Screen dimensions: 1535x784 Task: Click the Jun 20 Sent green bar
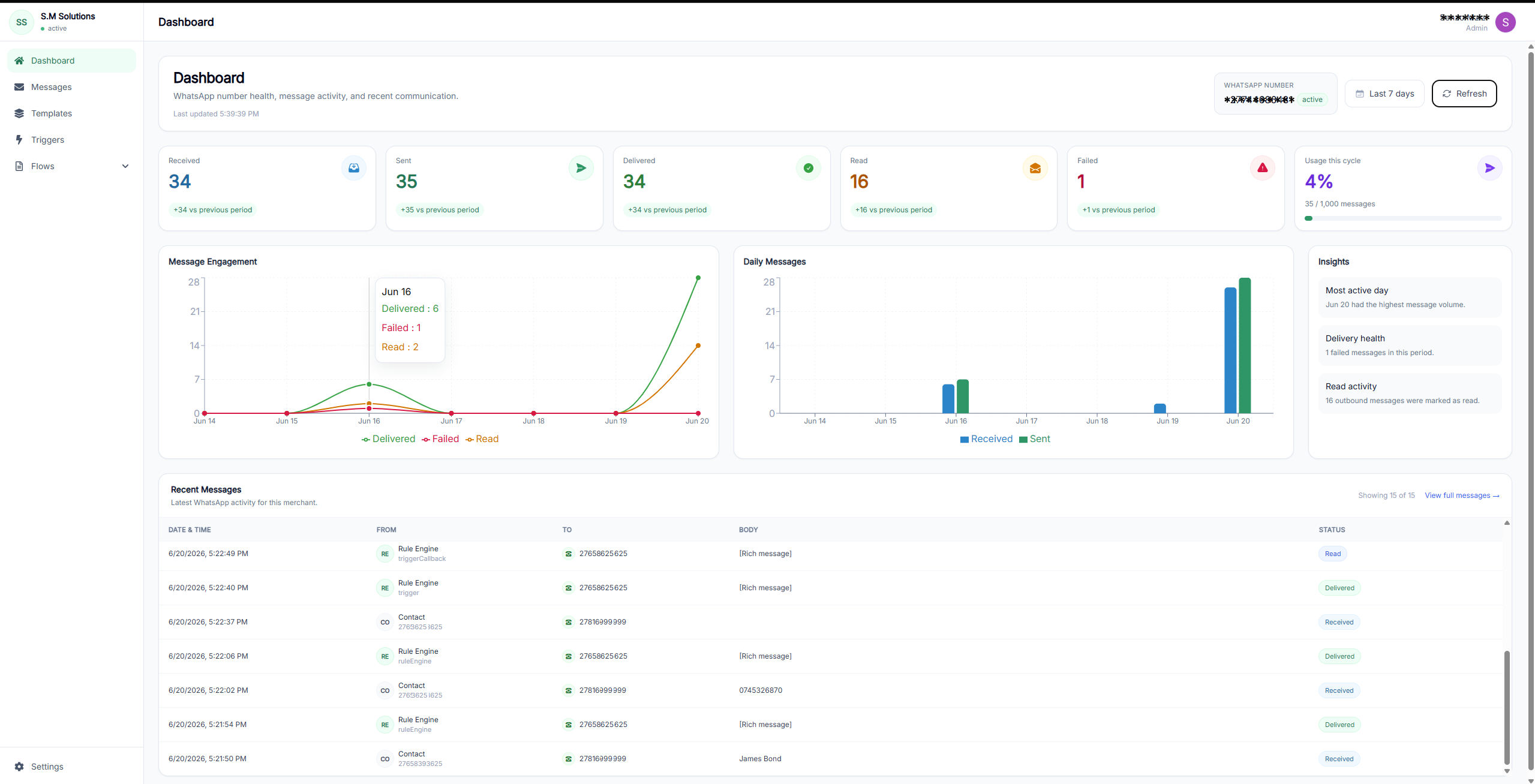click(1245, 346)
